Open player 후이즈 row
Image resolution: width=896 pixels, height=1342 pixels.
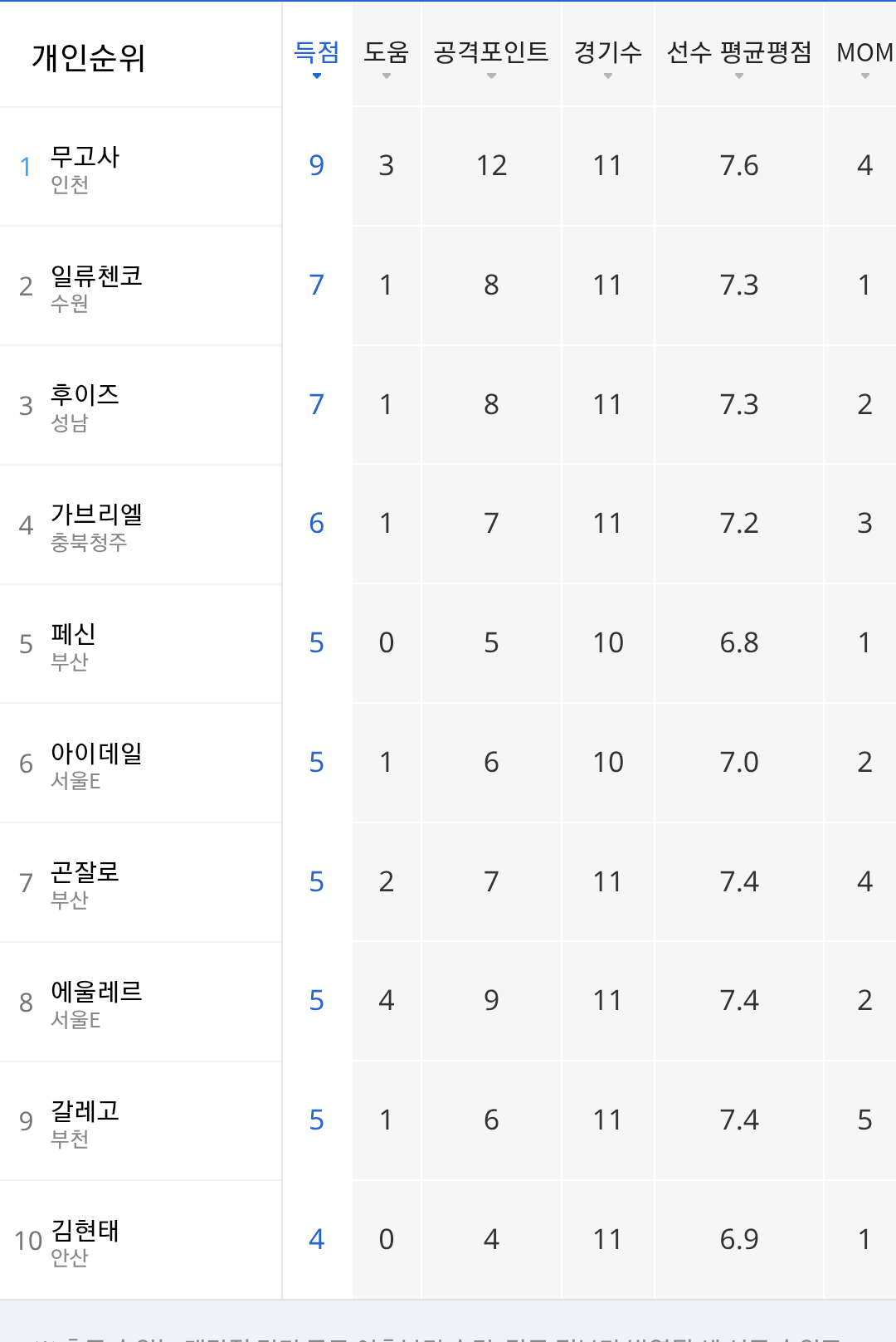(85, 395)
